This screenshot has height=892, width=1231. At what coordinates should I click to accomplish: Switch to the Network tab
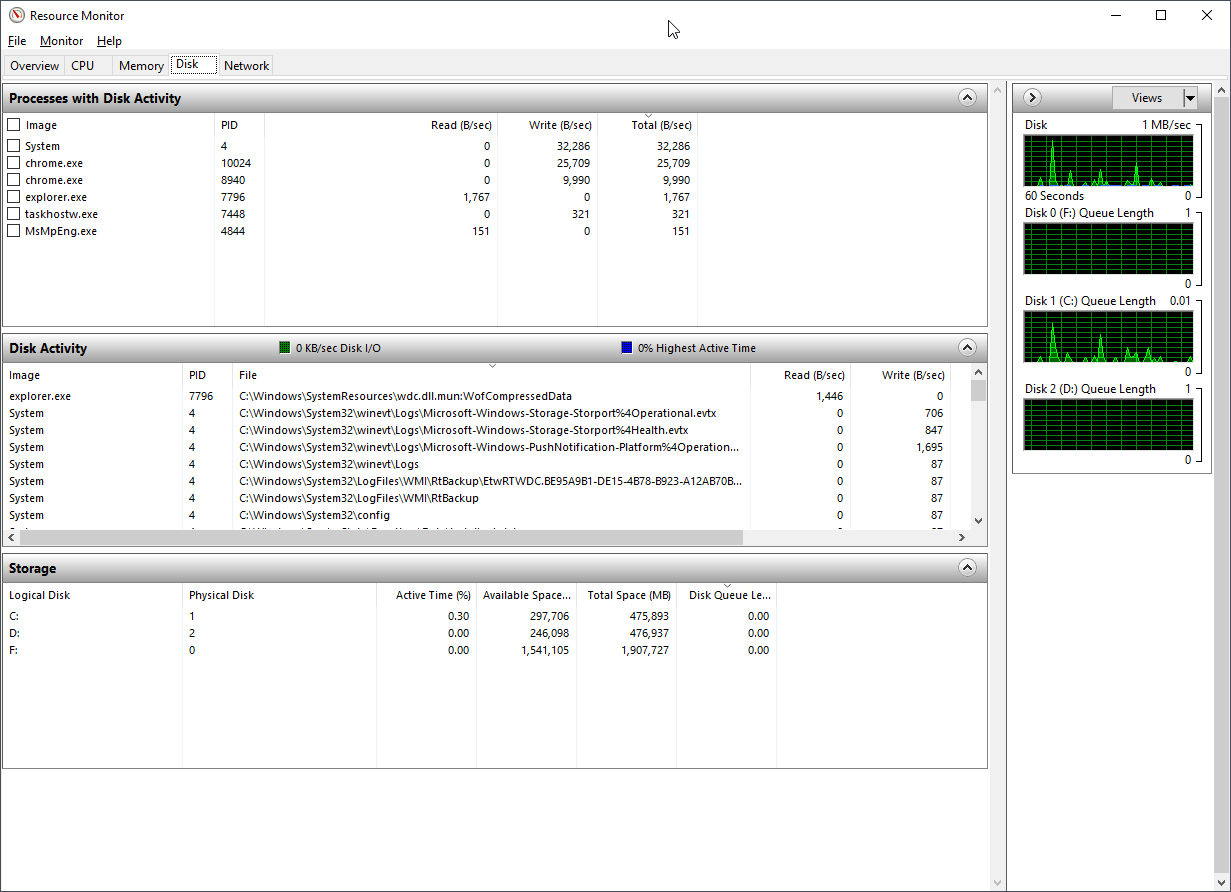pos(246,65)
